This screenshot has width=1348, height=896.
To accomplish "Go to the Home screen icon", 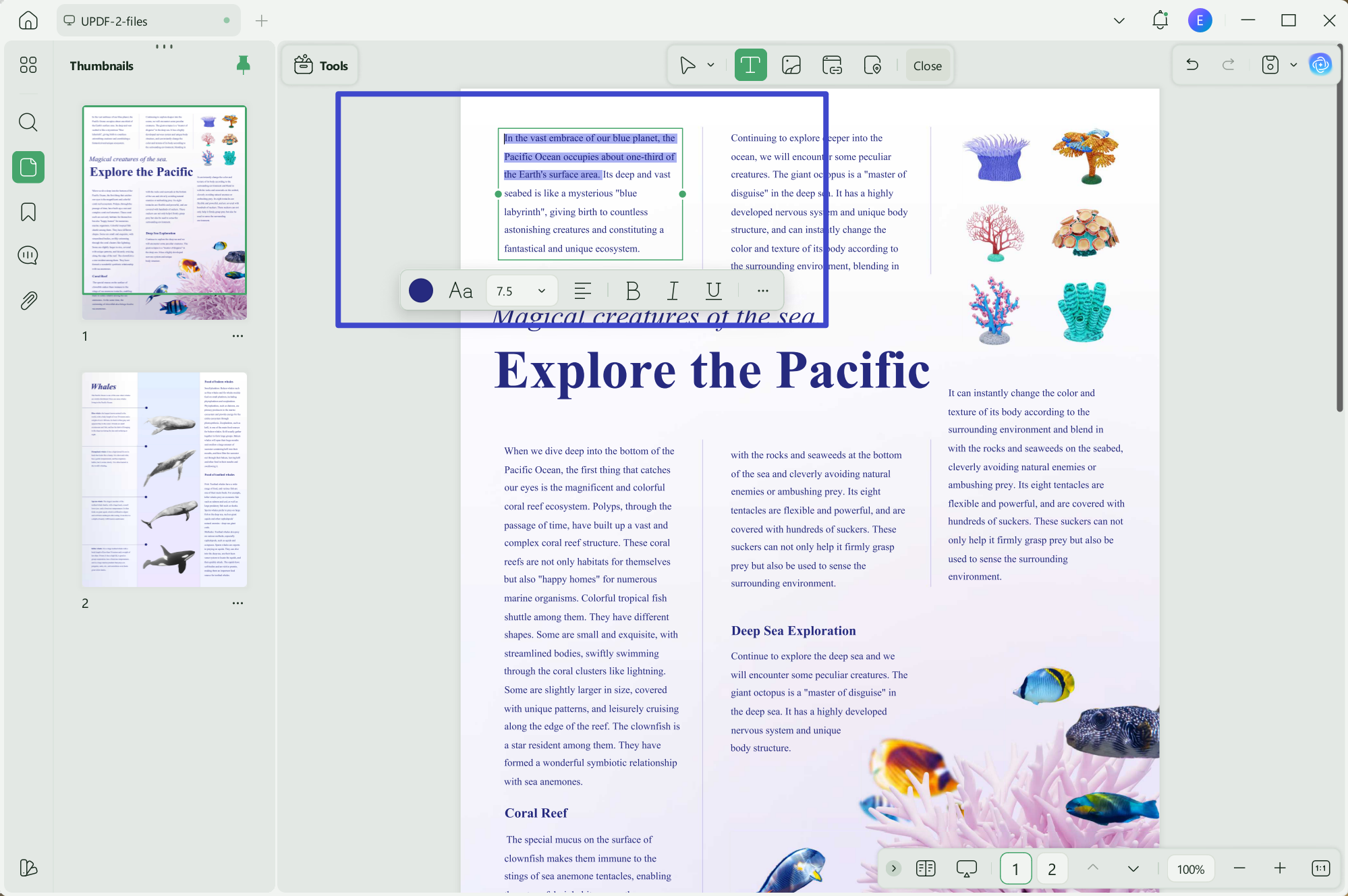I will click(28, 21).
